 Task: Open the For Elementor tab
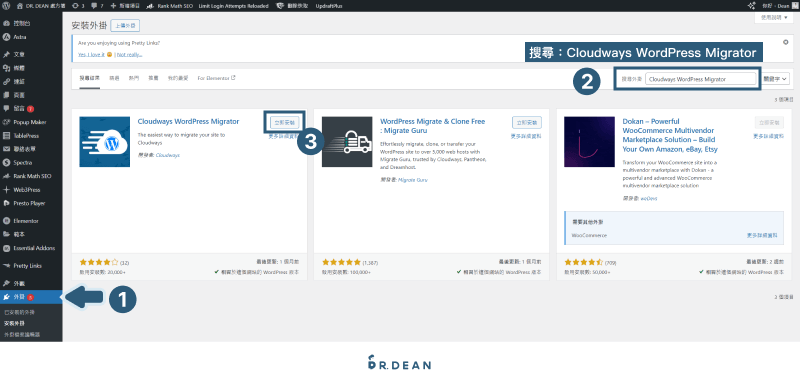(217, 79)
